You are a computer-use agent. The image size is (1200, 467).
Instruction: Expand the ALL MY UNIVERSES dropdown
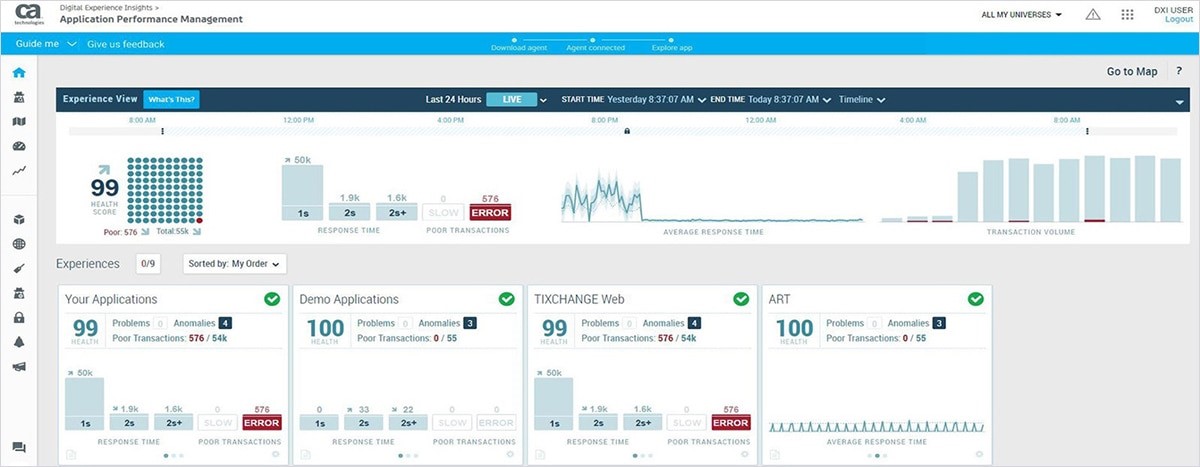(1021, 15)
